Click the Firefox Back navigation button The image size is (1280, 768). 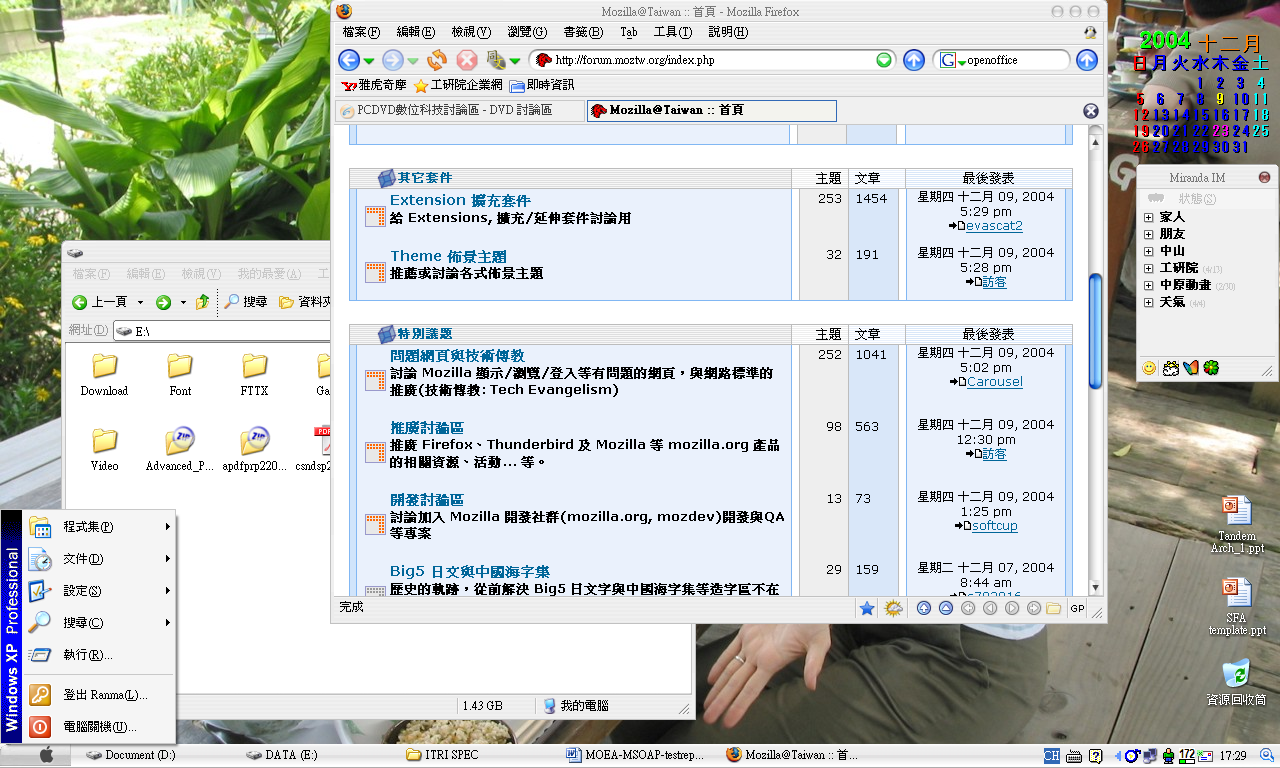[x=348, y=60]
